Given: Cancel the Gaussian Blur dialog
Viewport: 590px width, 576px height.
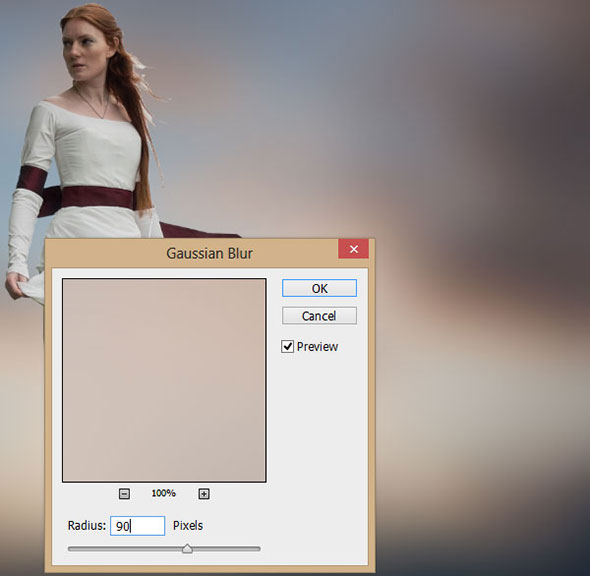Looking at the screenshot, I should coord(319,316).
